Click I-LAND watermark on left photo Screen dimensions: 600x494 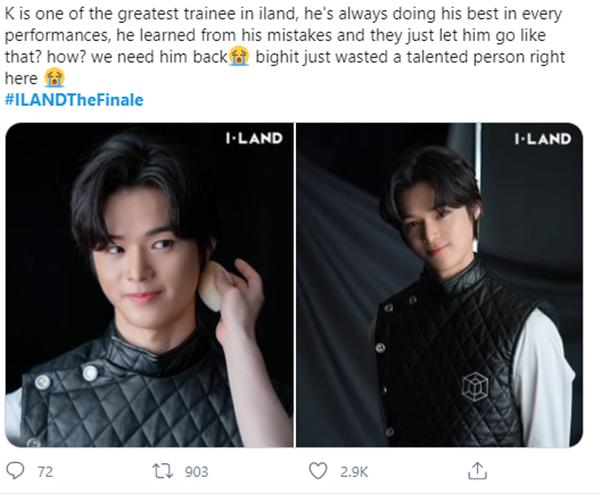[254, 138]
